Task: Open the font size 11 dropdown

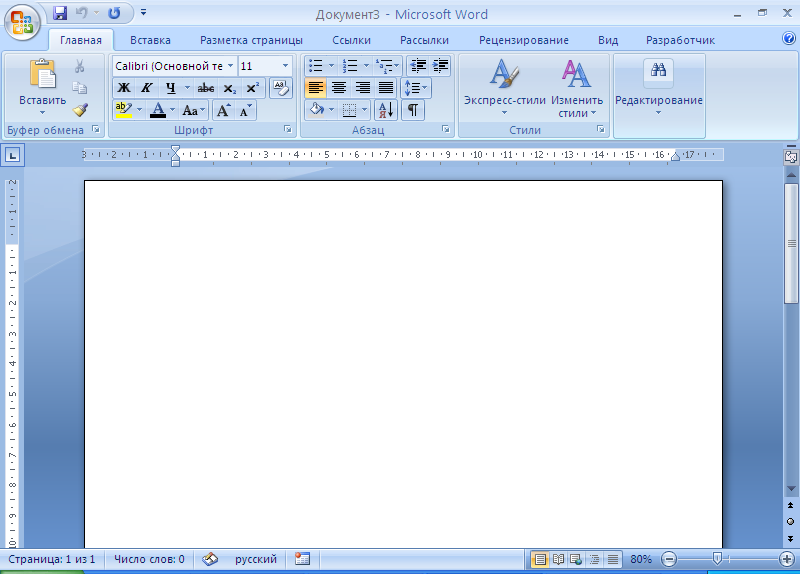Action: 285,66
